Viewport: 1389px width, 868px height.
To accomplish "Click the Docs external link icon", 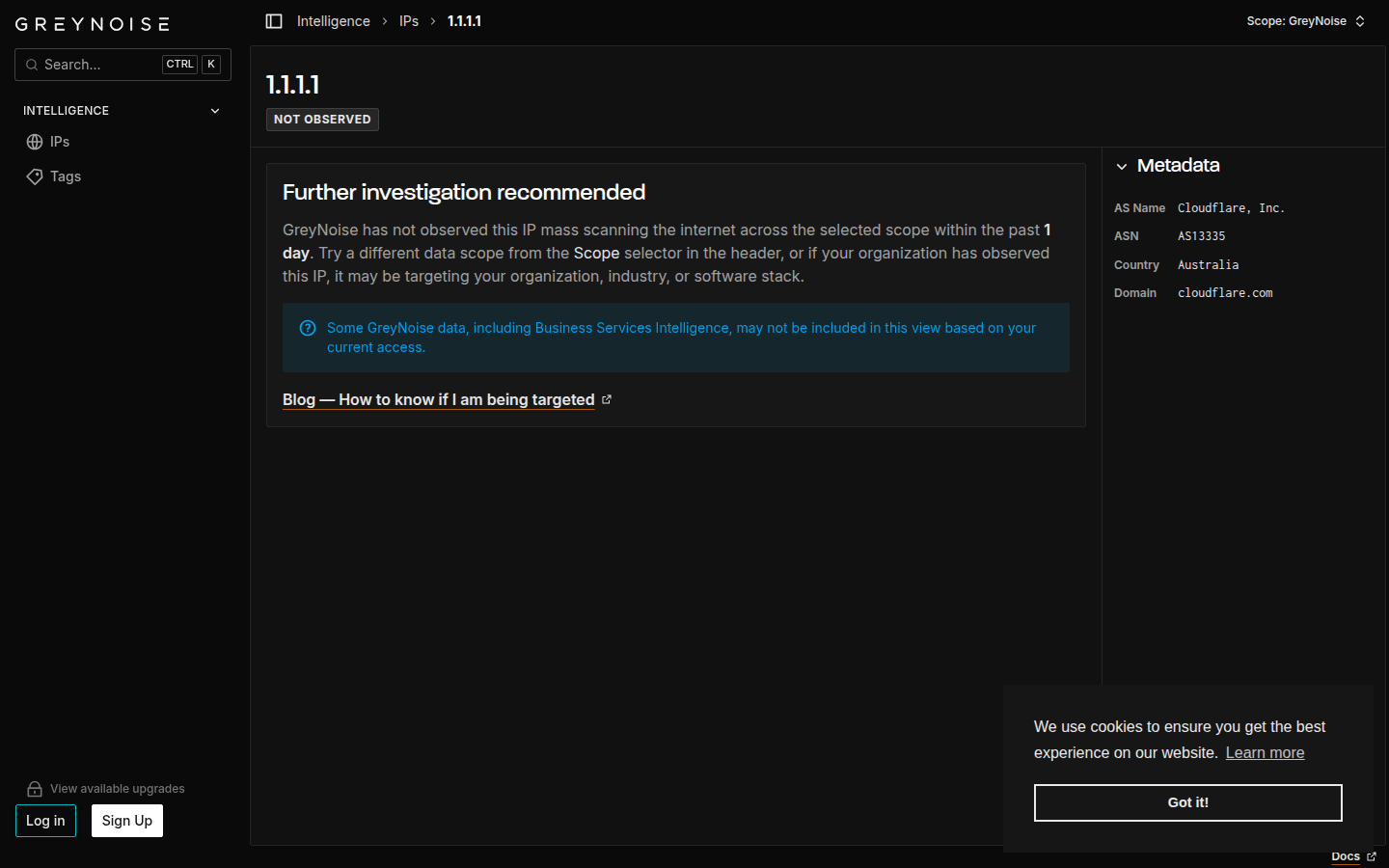I will [x=1372, y=856].
